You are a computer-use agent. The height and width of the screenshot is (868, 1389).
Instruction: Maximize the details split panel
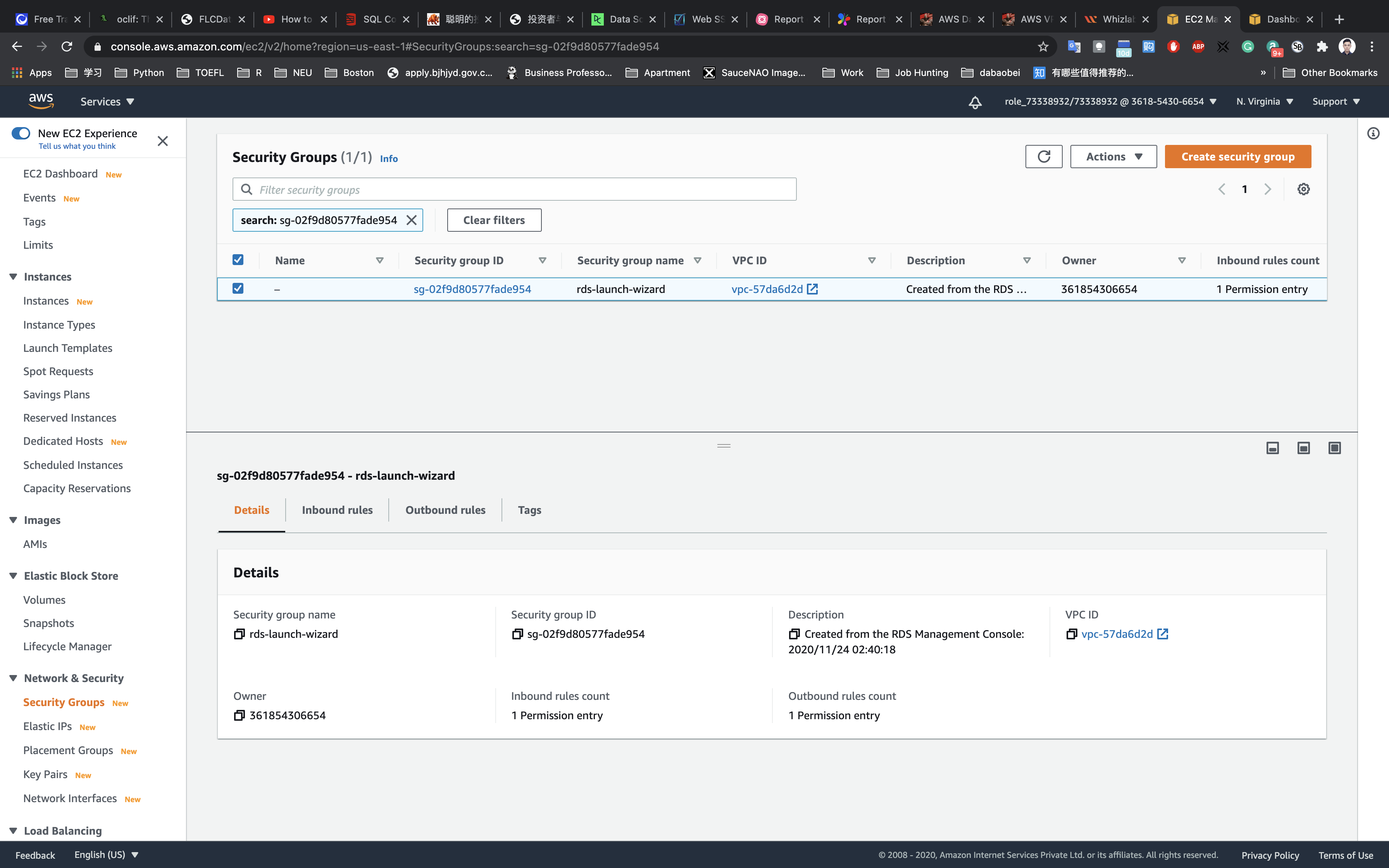(x=1334, y=448)
